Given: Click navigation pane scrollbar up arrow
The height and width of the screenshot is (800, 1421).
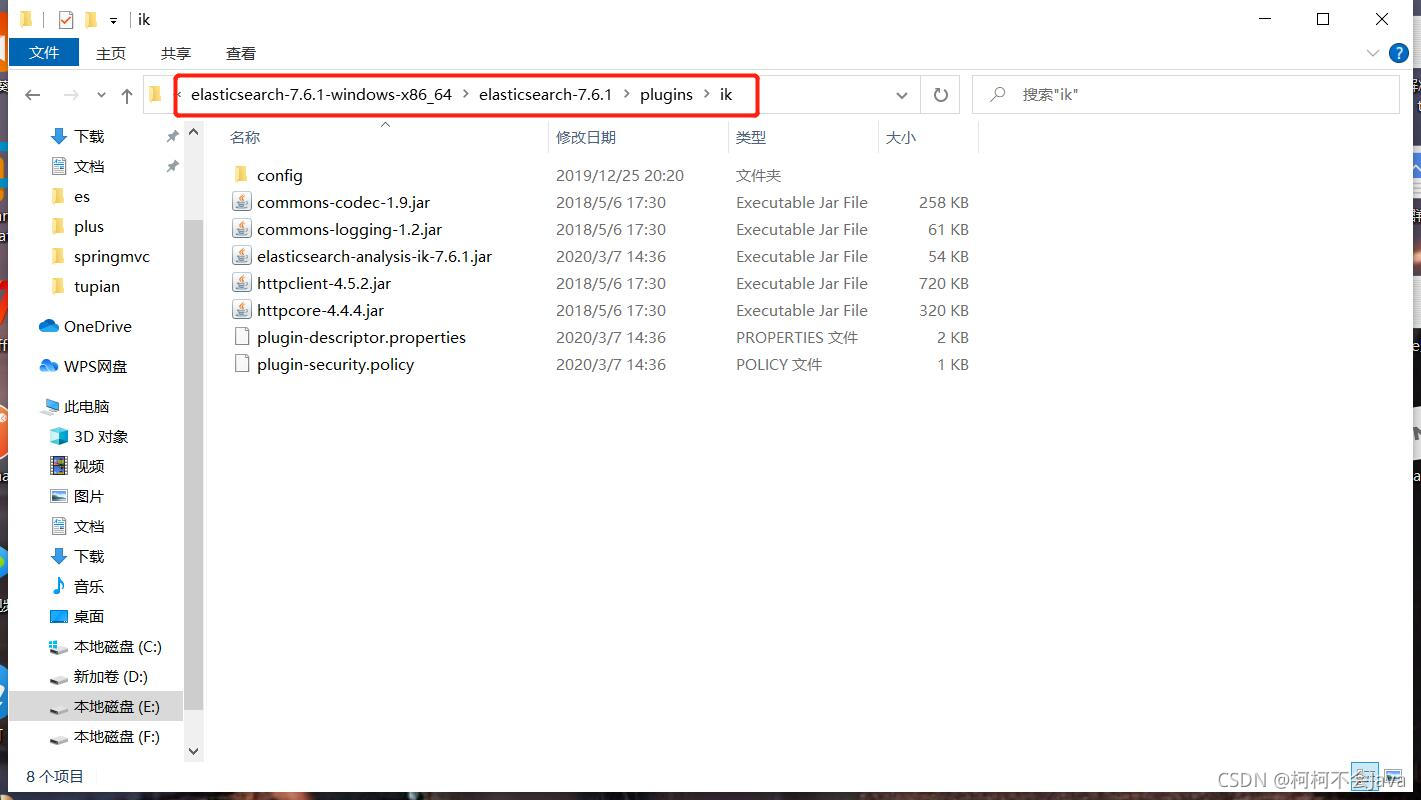Looking at the screenshot, I should 194,133.
